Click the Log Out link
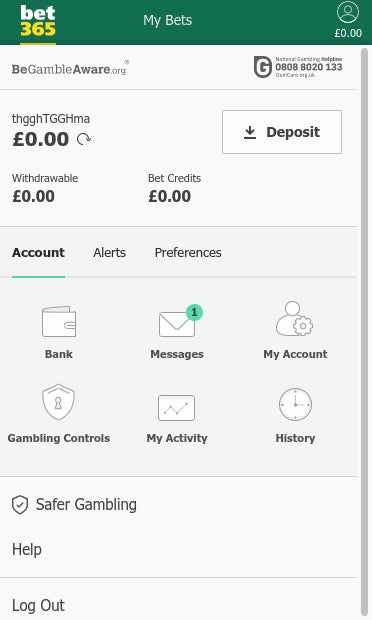The width and height of the screenshot is (372, 620). point(38,605)
